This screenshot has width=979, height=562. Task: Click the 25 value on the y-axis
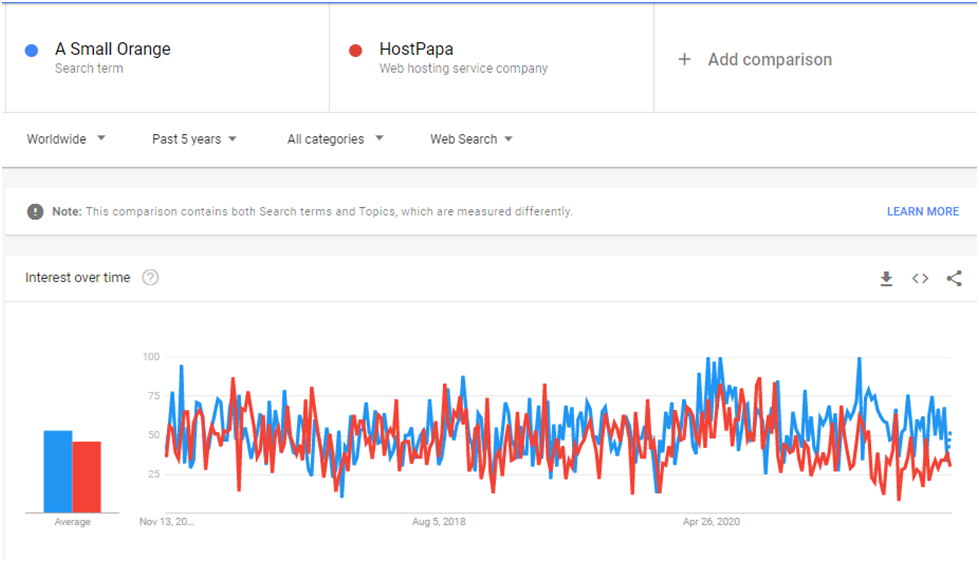click(x=154, y=474)
